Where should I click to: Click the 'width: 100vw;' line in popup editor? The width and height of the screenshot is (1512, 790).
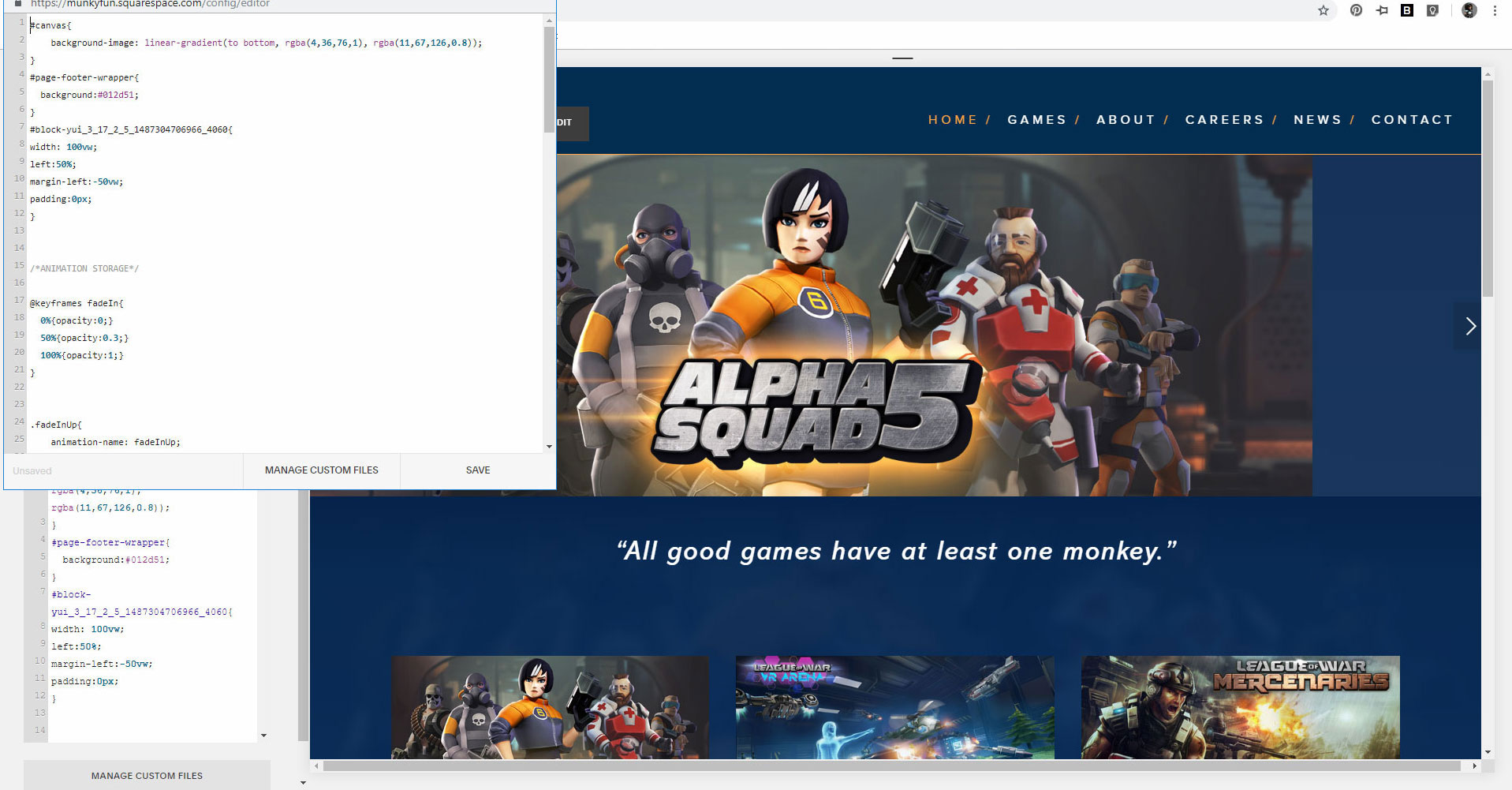pyautogui.click(x=64, y=147)
